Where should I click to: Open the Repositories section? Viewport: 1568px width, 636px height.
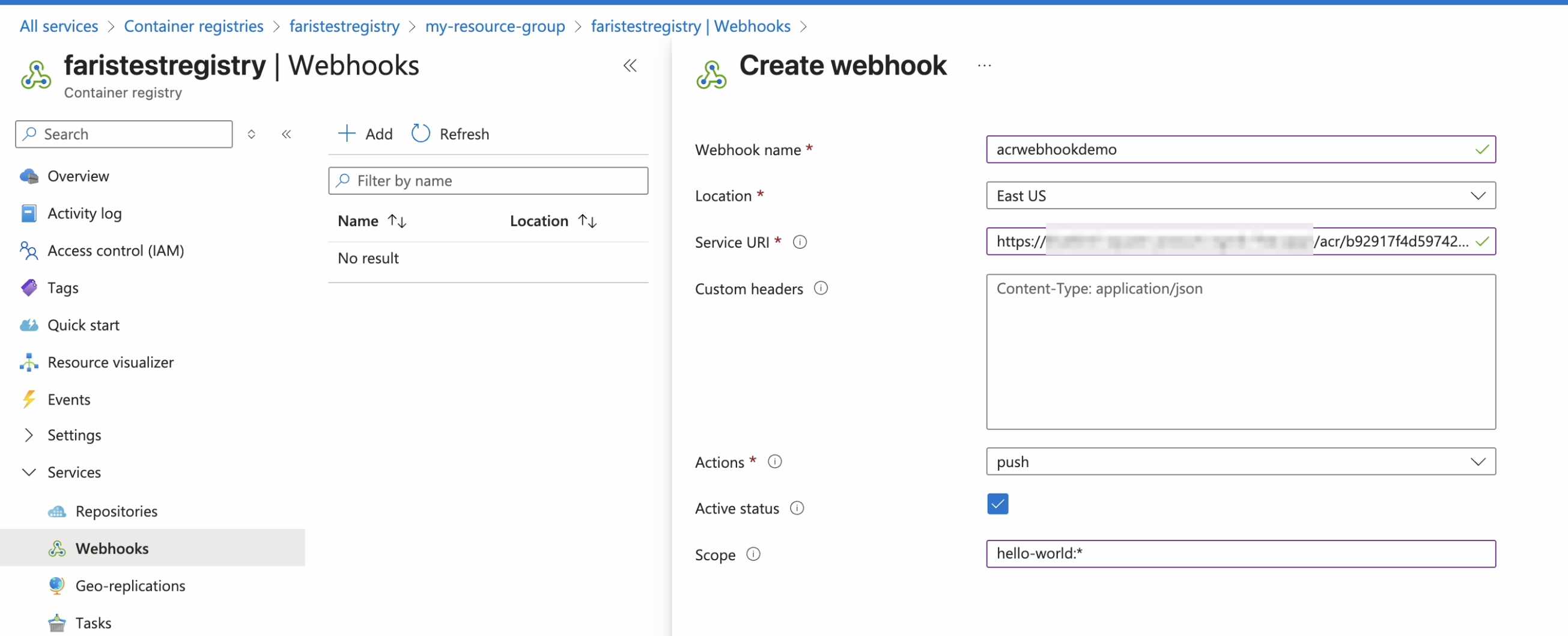117,511
